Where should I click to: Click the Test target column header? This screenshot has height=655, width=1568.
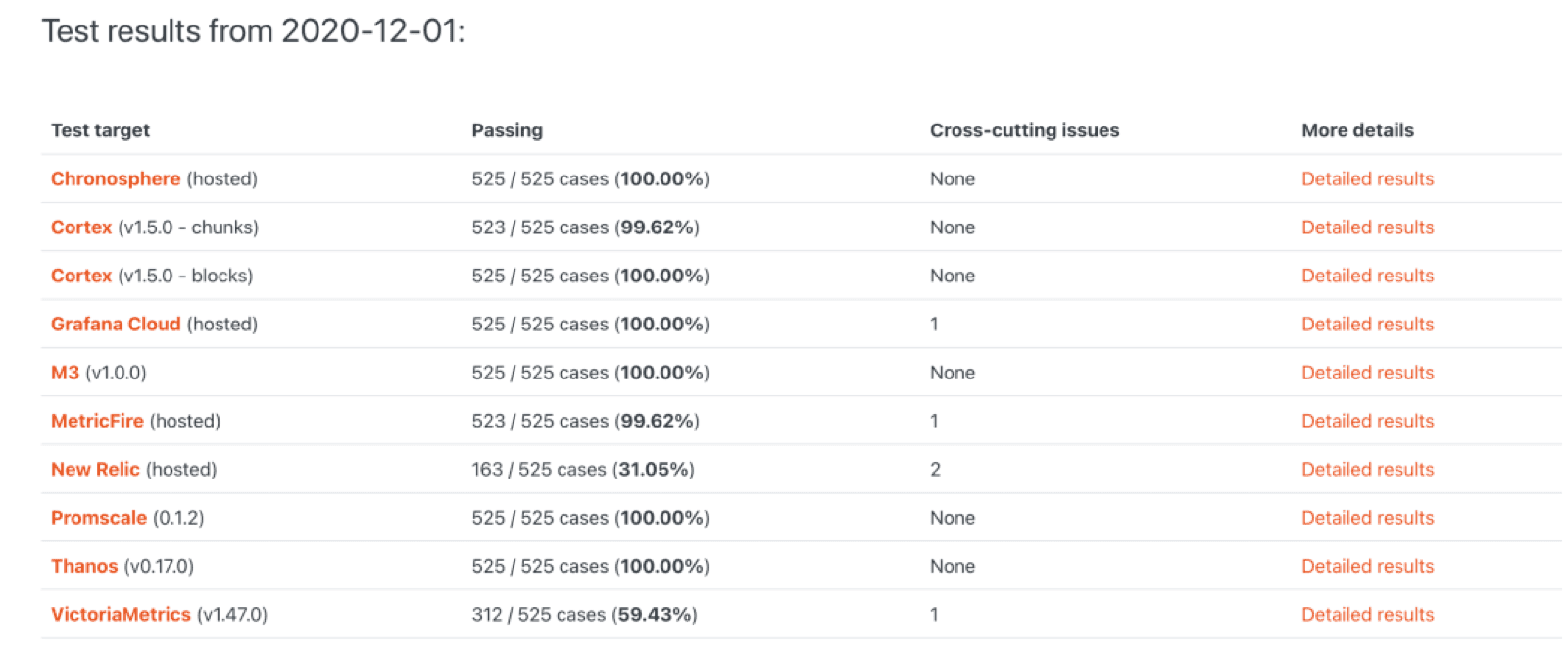[x=100, y=129]
